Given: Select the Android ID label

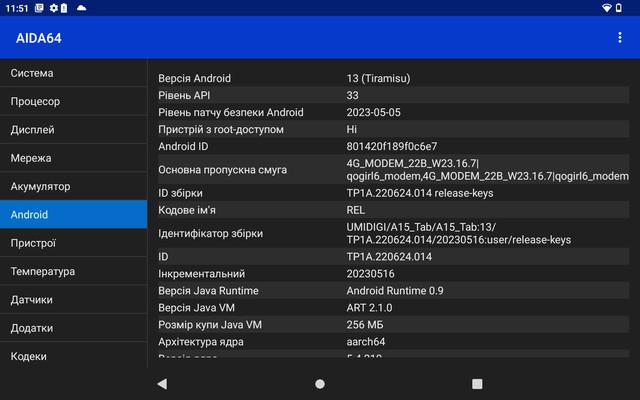Looking at the screenshot, I should (x=183, y=146).
